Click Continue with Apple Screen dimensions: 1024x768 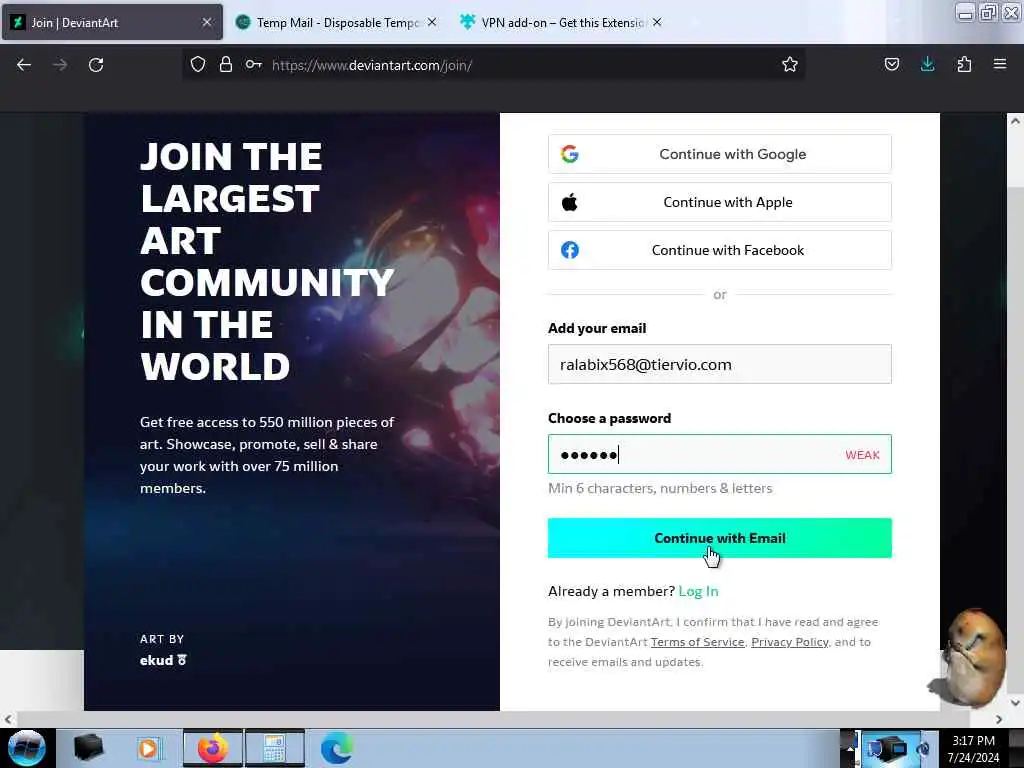pos(720,202)
